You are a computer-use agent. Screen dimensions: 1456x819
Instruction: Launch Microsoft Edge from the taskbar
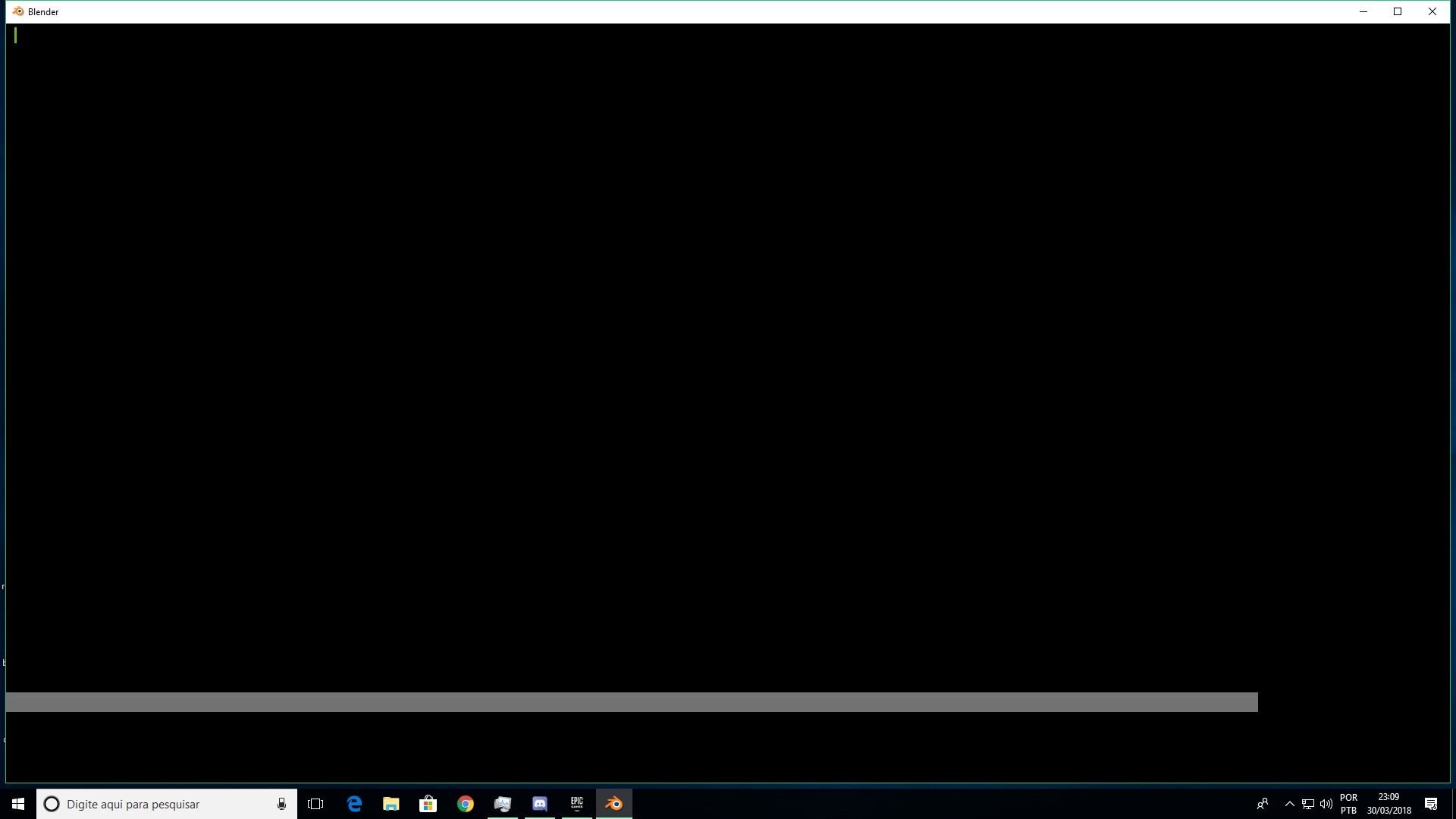point(354,804)
